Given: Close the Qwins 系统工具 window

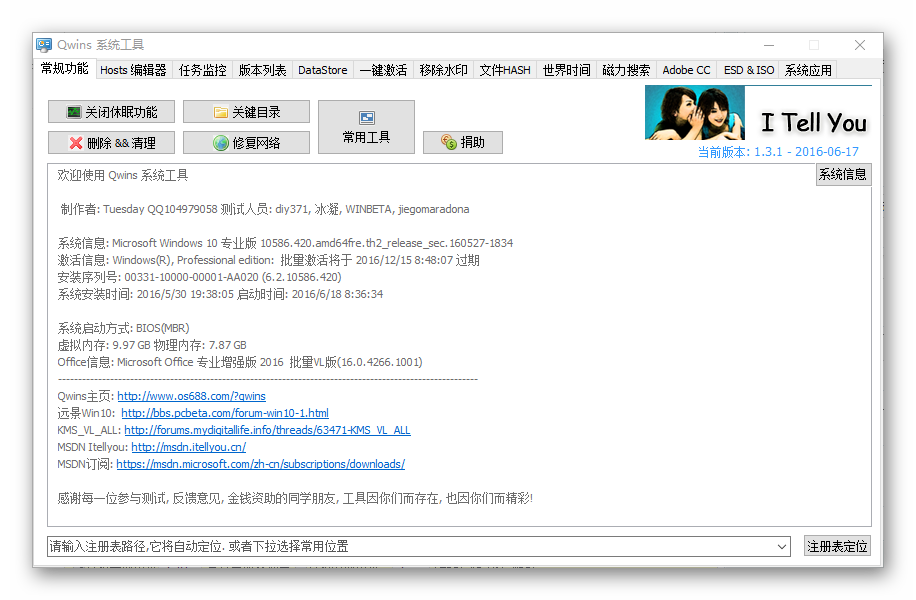Looking at the screenshot, I should click(860, 45).
